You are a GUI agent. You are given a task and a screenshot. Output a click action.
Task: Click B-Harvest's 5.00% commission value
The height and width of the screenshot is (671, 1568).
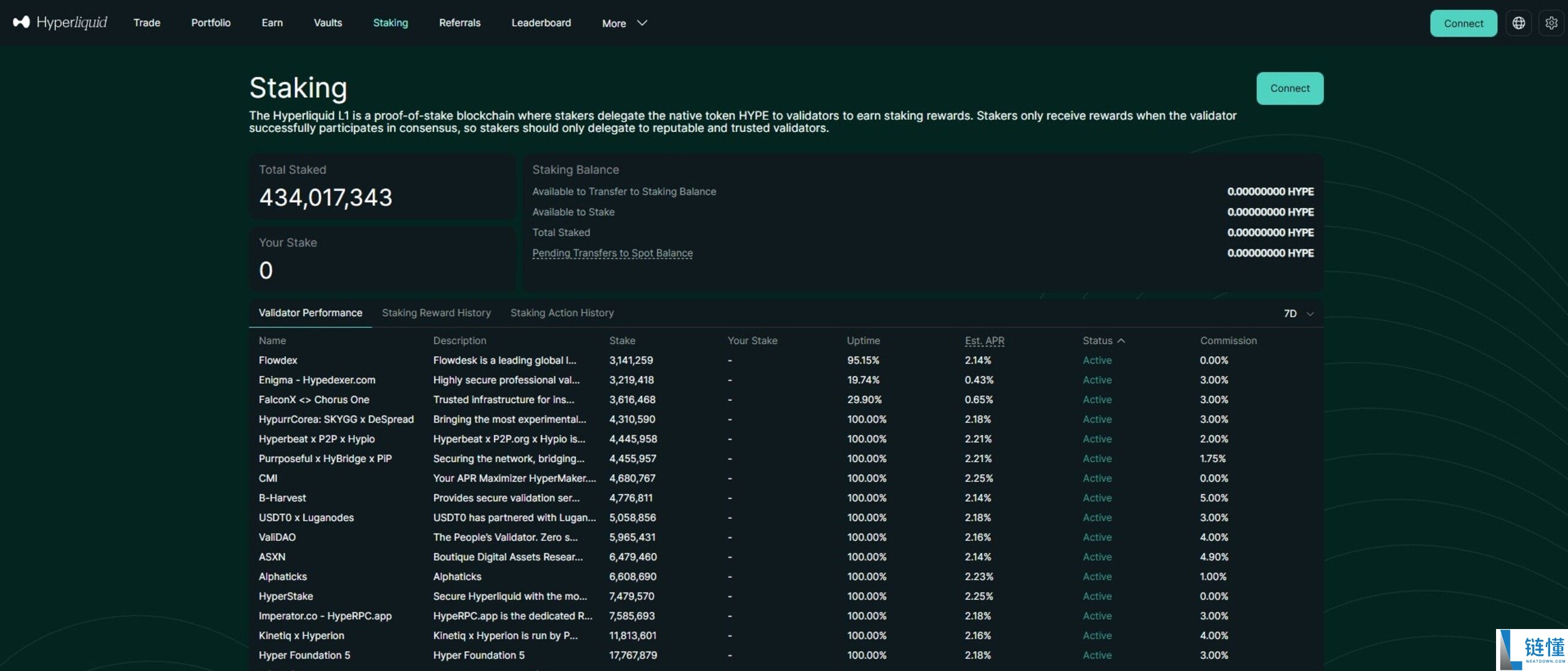1214,498
